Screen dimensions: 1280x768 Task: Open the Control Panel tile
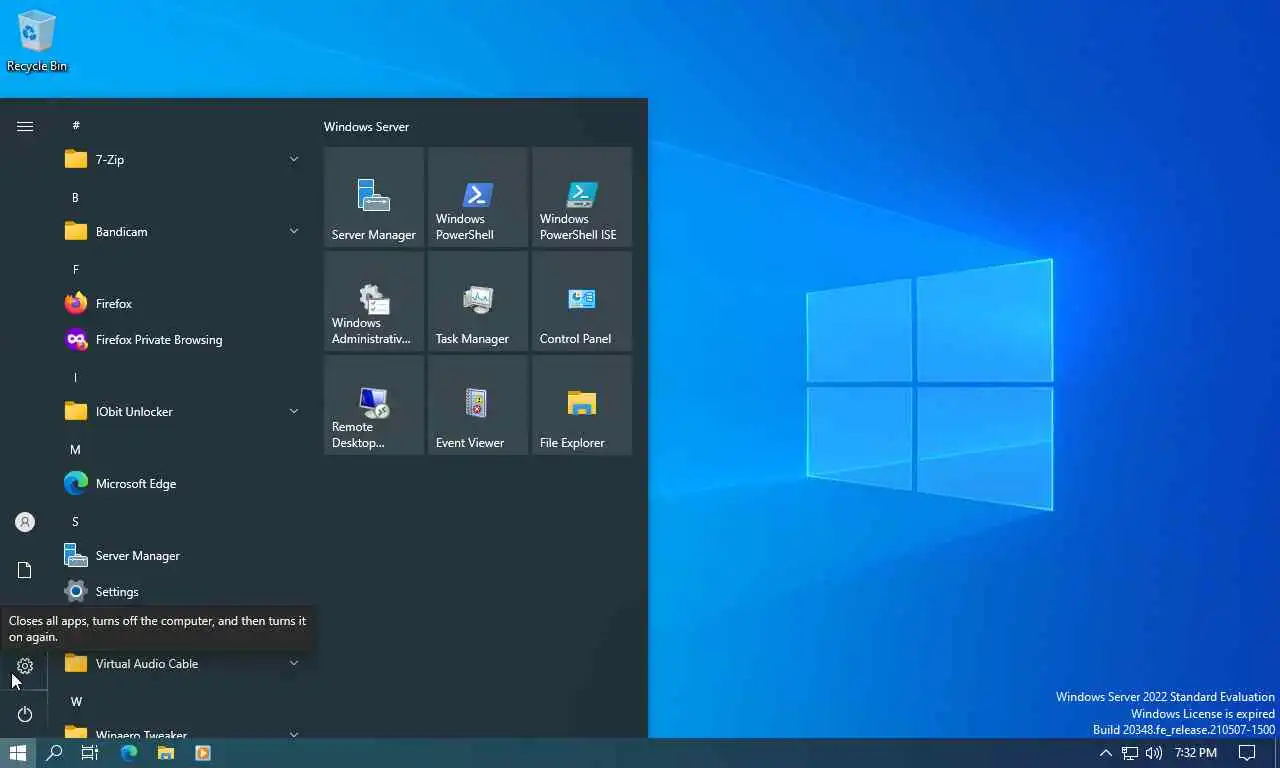click(x=582, y=301)
